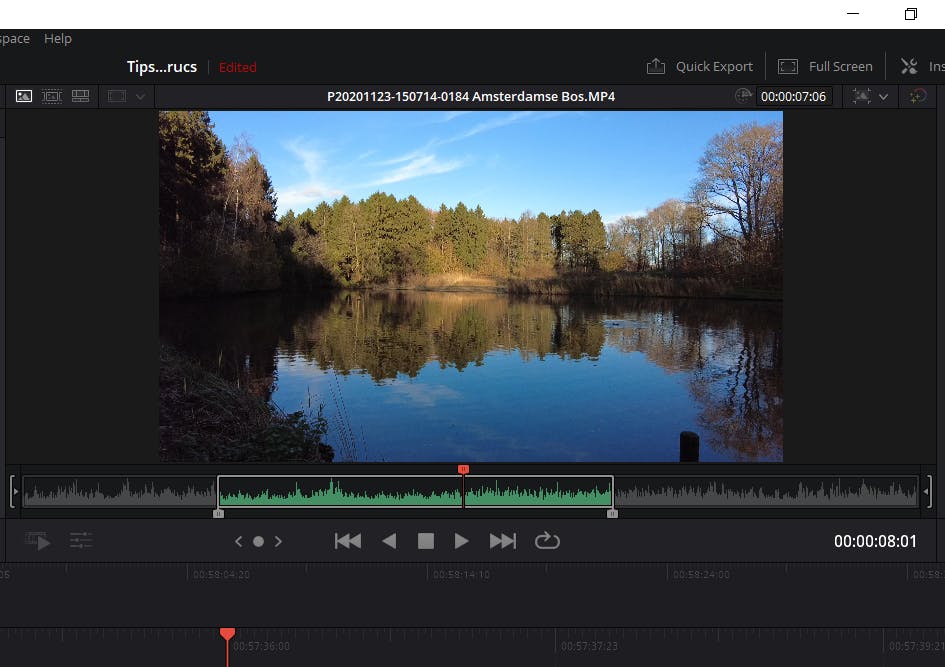Click the right bracket at scrubber end
945x667 pixels.
[x=928, y=492]
